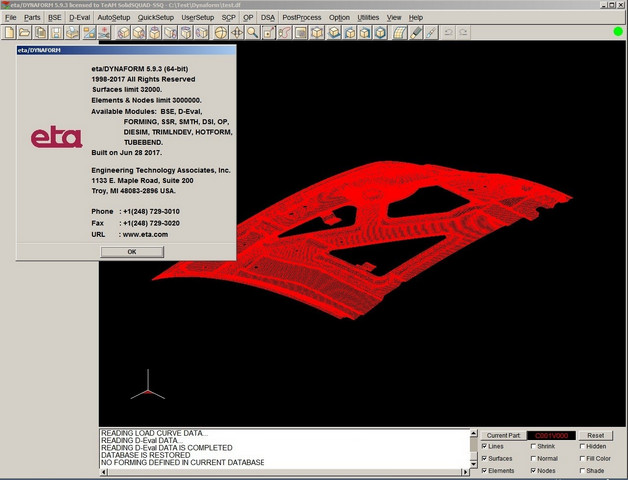Open the Utilities menu
Screen dimensions: 628x480
click(x=368, y=18)
